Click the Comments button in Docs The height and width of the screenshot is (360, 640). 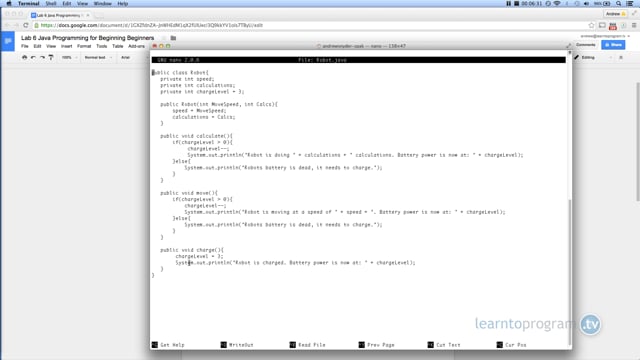click(586, 45)
